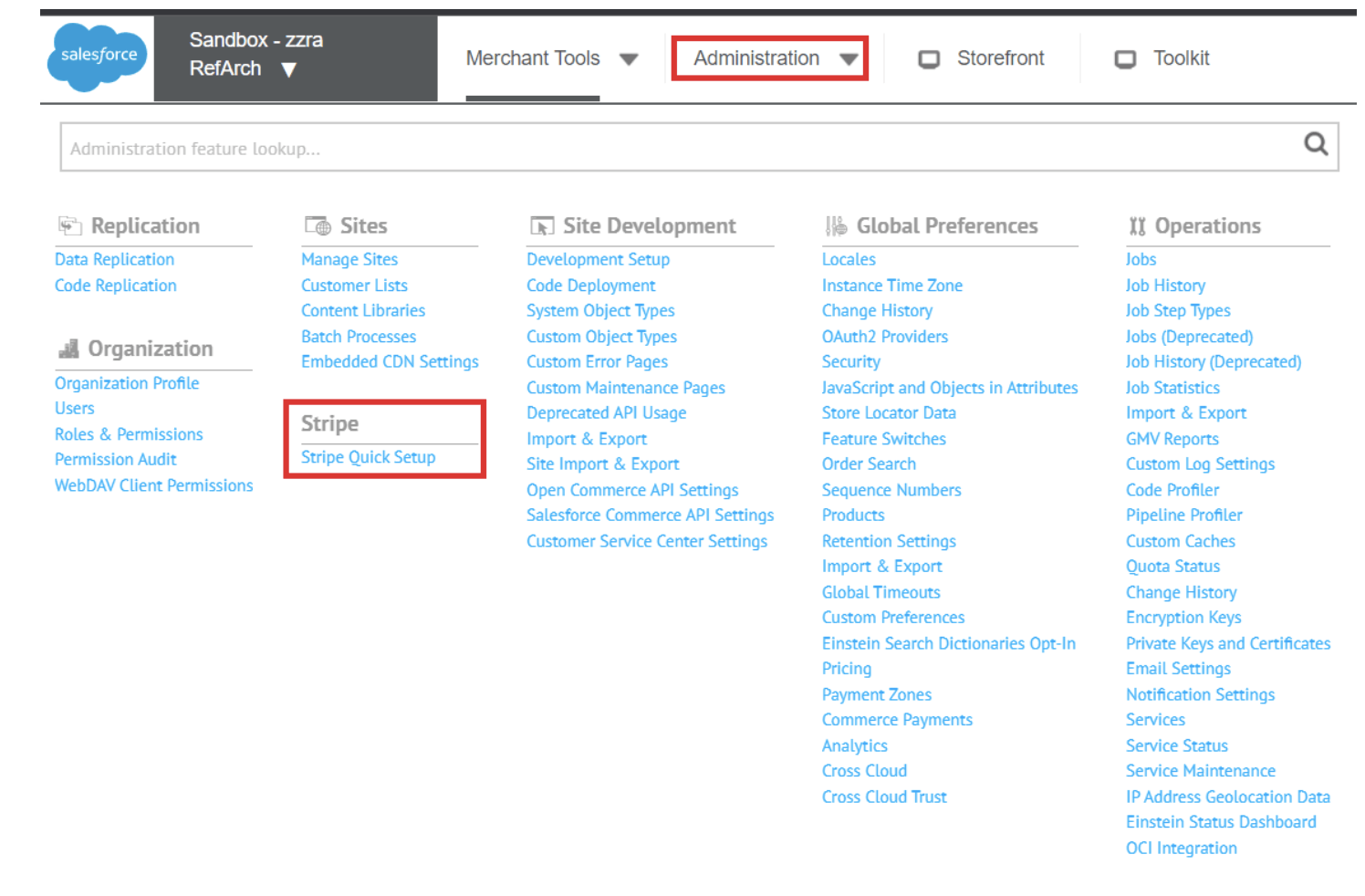The width and height of the screenshot is (1365, 896).
Task: Click the Site Development section icon
Action: [x=542, y=225]
